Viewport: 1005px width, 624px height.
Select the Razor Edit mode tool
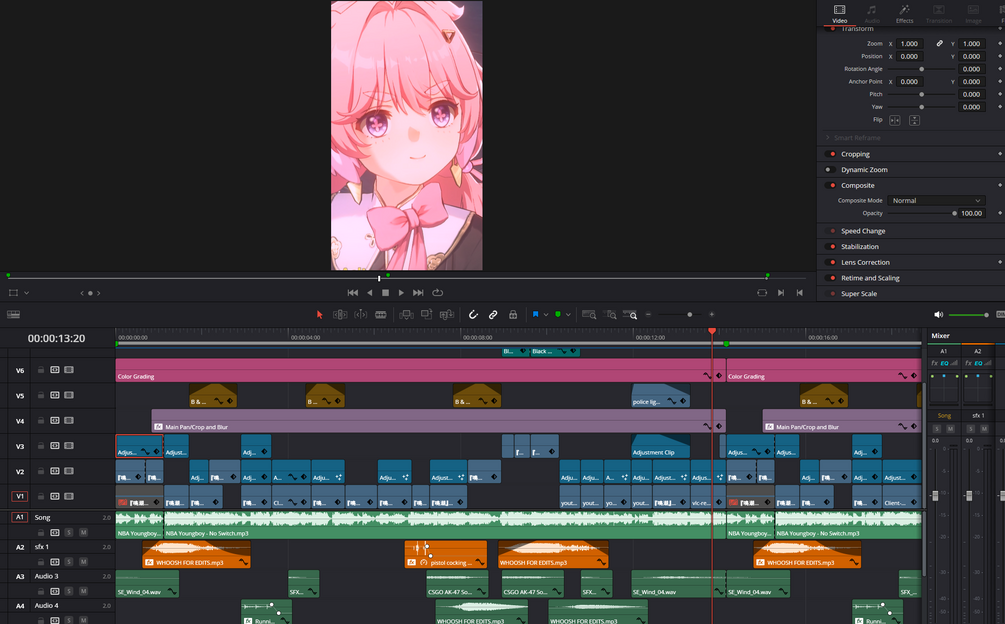coord(380,314)
